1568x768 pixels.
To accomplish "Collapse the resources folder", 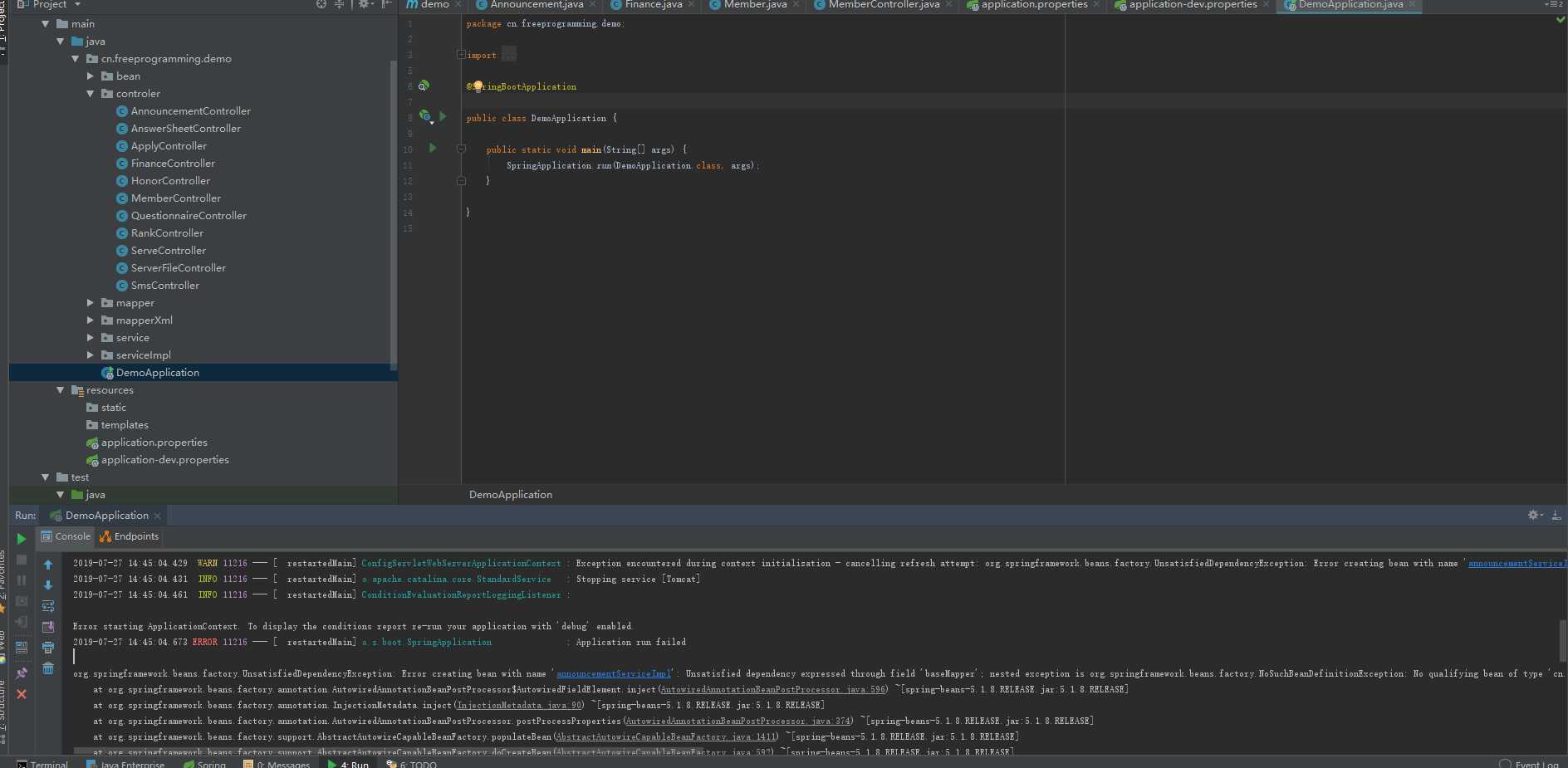I will [x=61, y=390].
